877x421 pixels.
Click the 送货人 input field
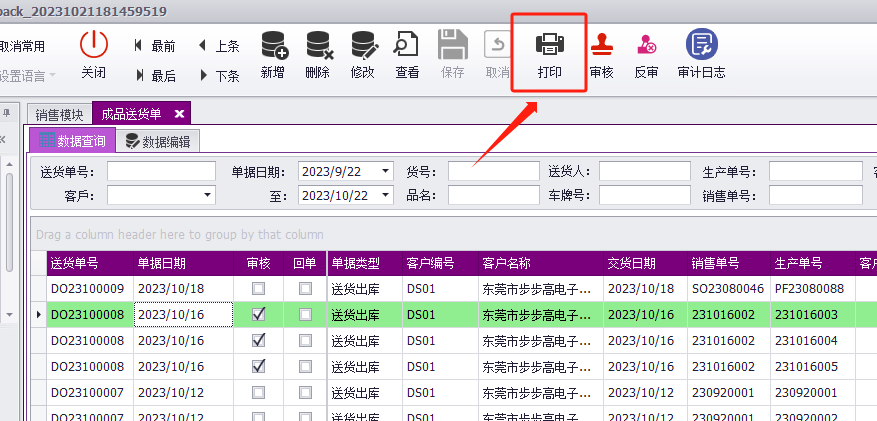645,172
